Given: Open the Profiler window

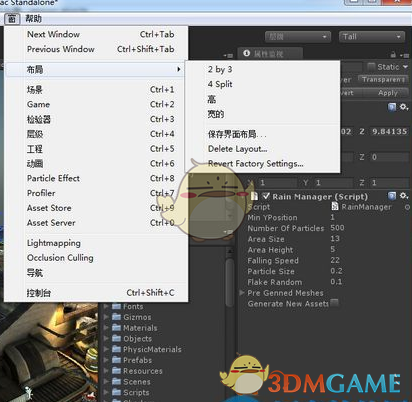Looking at the screenshot, I should tap(97, 193).
